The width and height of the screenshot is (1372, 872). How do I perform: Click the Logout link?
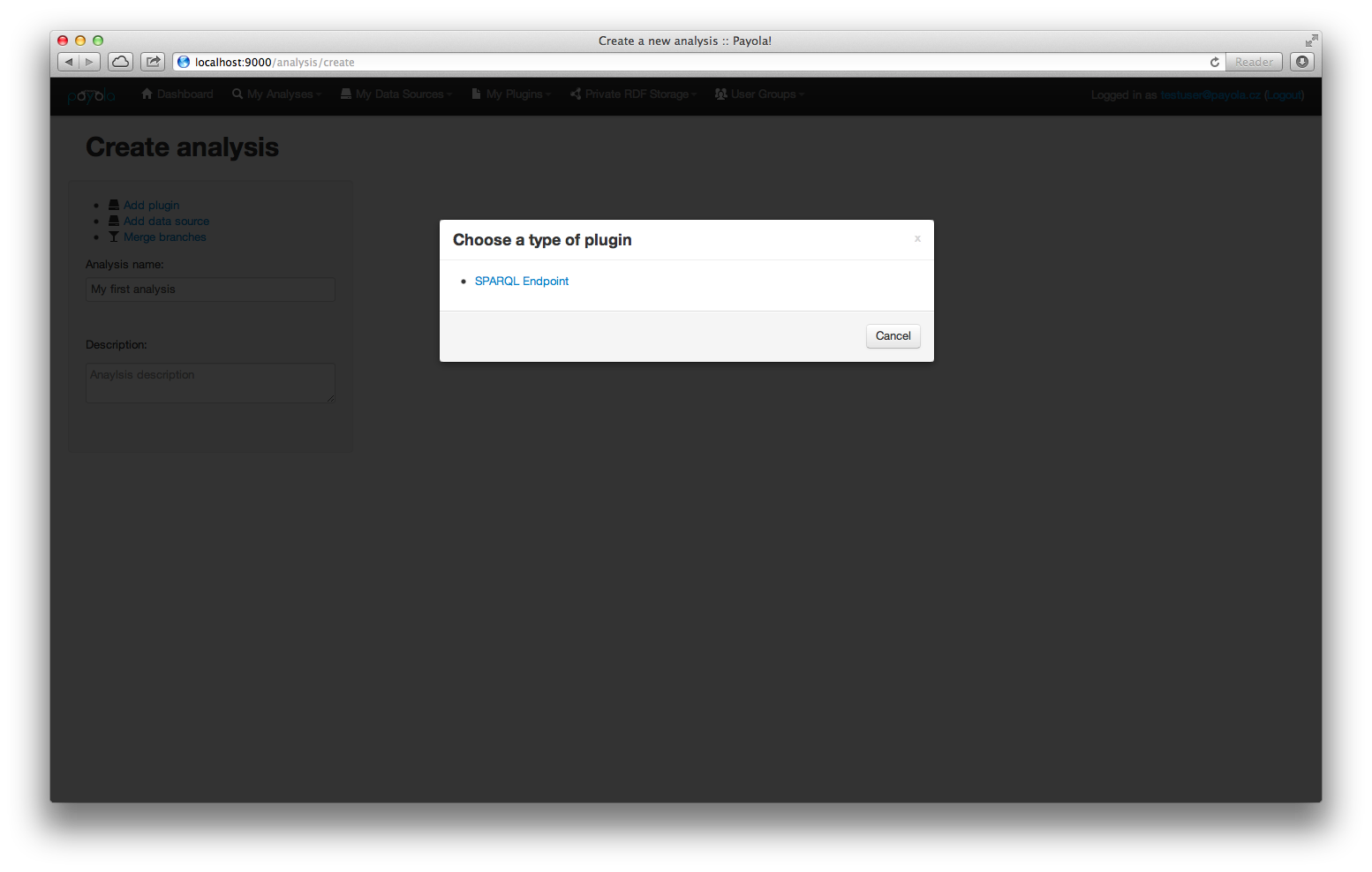[1285, 95]
